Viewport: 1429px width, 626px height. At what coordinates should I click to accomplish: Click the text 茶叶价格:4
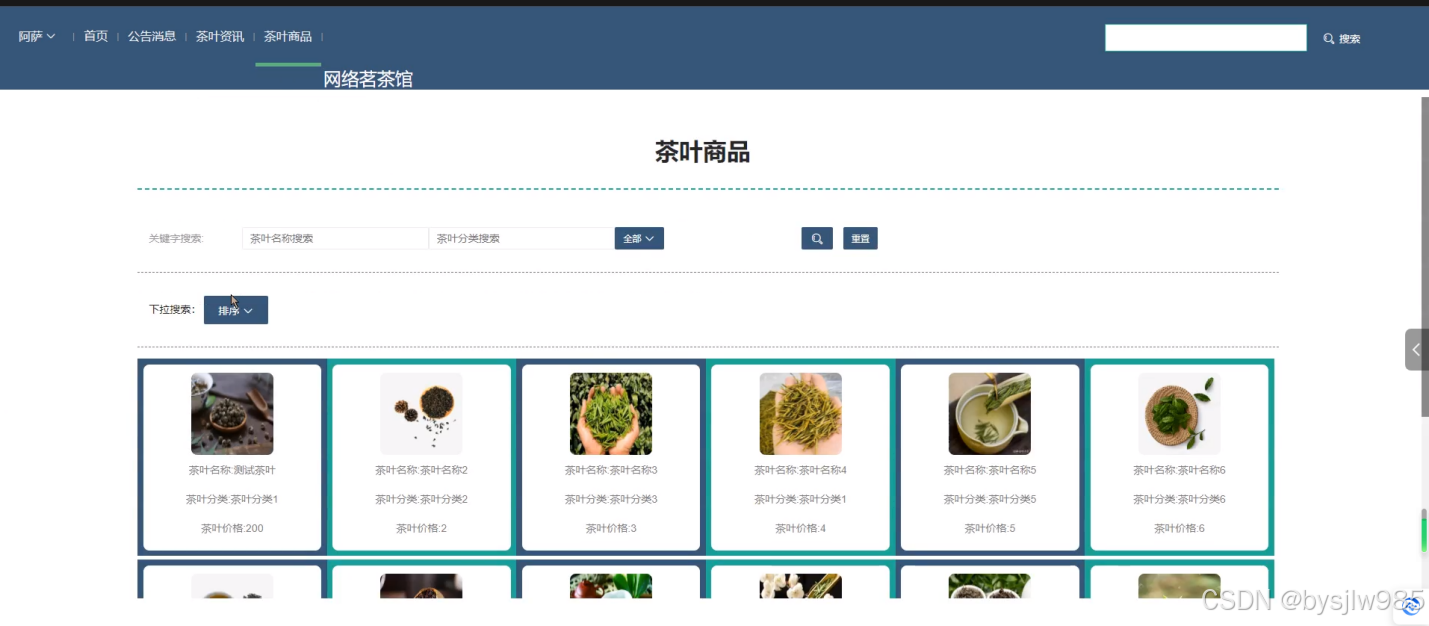[800, 528]
